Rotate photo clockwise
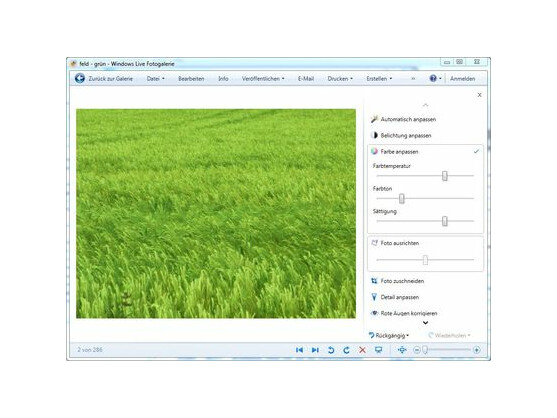Screen dimensions: 557x418 click(x=346, y=350)
